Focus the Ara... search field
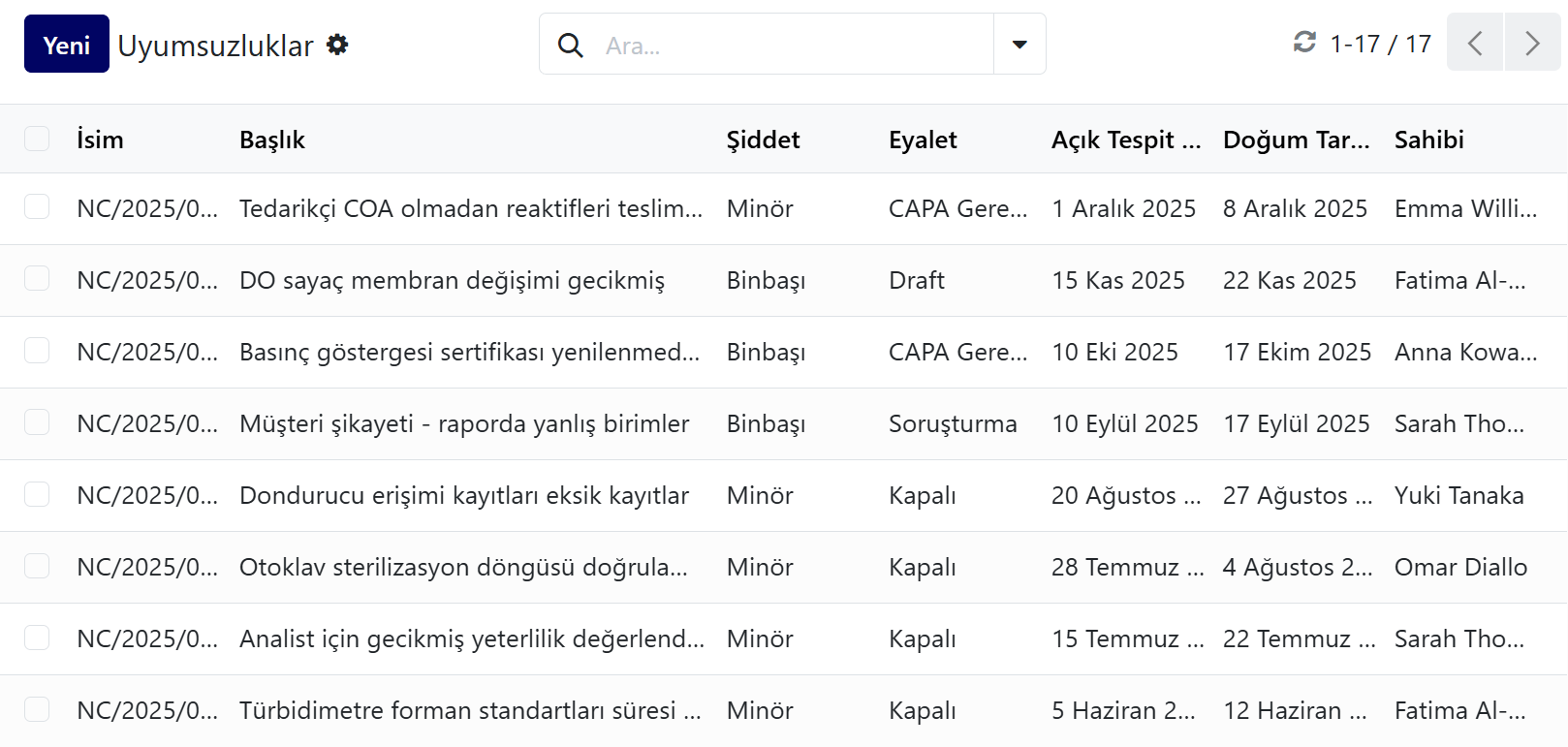Image resolution: width=1568 pixels, height=747 pixels. [x=795, y=45]
